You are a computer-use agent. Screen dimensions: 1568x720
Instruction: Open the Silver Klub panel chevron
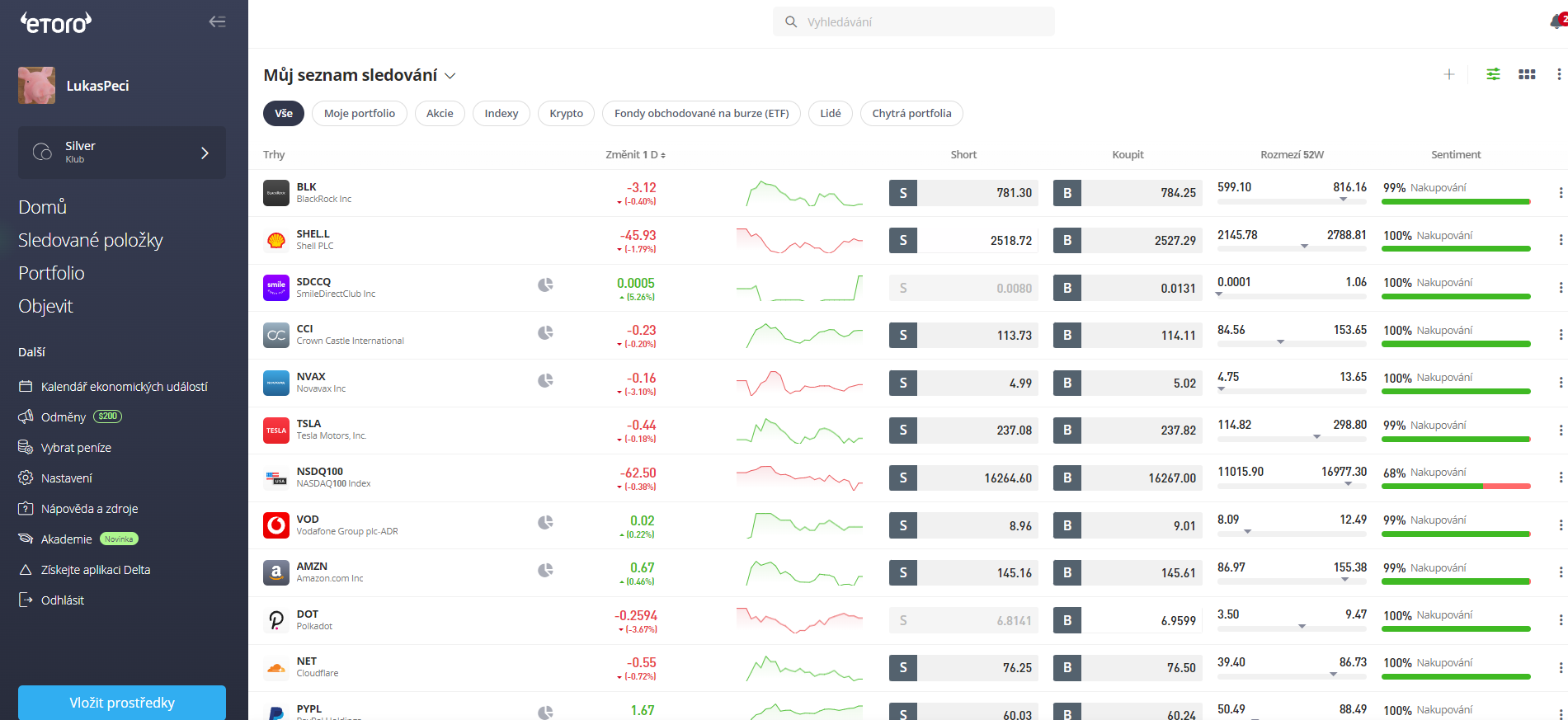[x=205, y=153]
